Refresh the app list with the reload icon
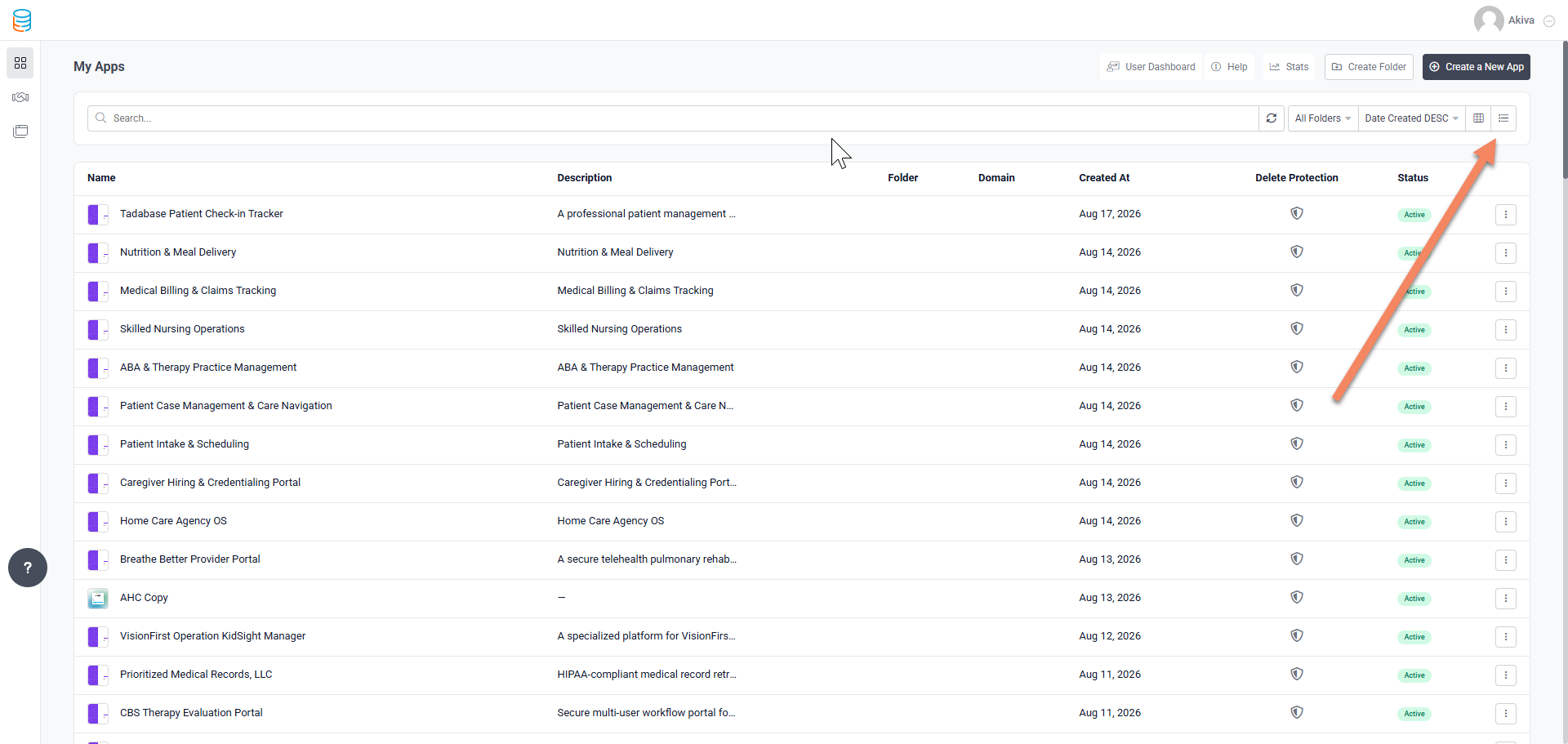1568x744 pixels. coord(1272,118)
